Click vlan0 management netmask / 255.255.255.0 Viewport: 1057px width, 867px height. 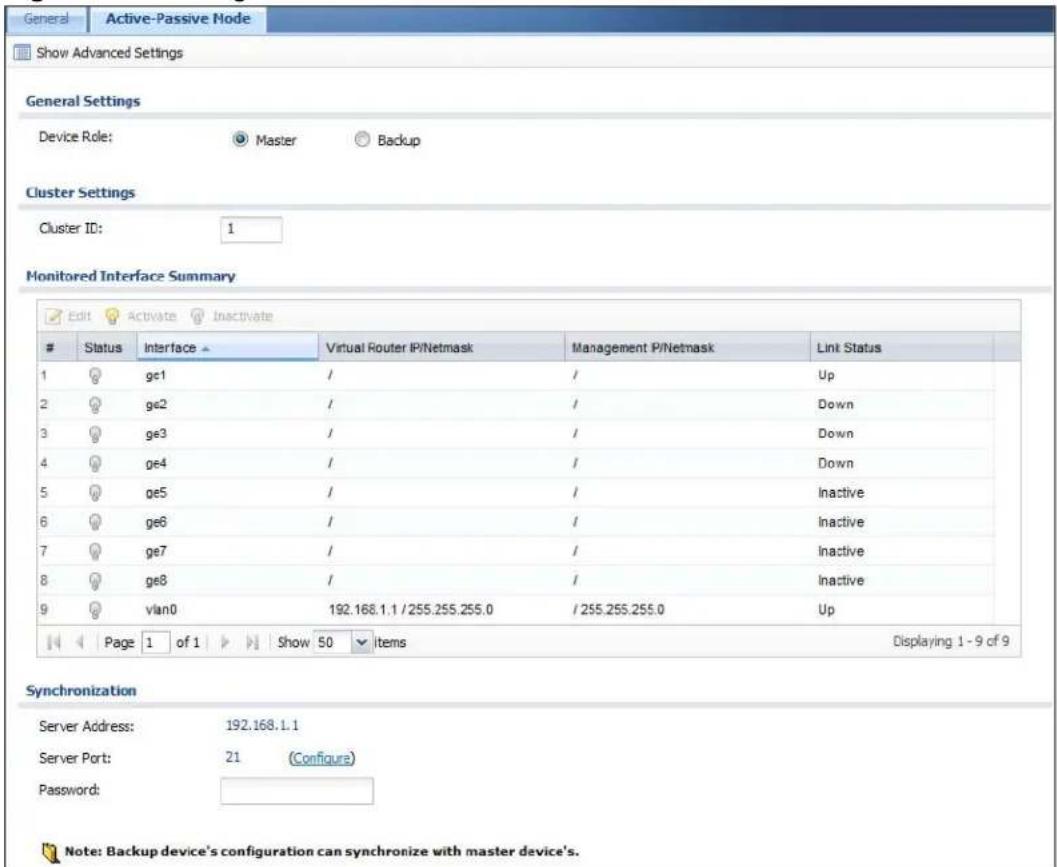(618, 609)
